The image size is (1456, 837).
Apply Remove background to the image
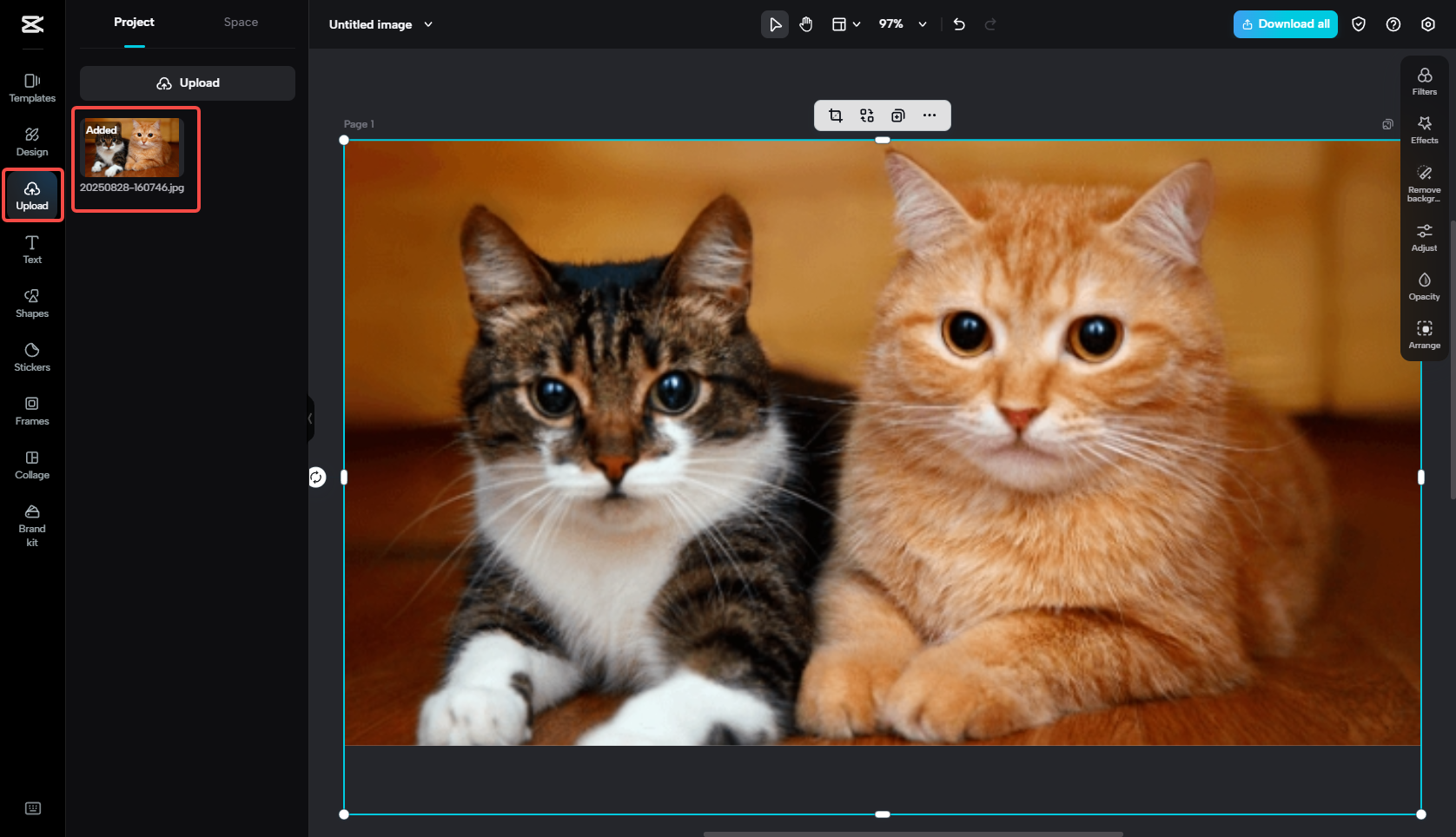pyautogui.click(x=1424, y=182)
